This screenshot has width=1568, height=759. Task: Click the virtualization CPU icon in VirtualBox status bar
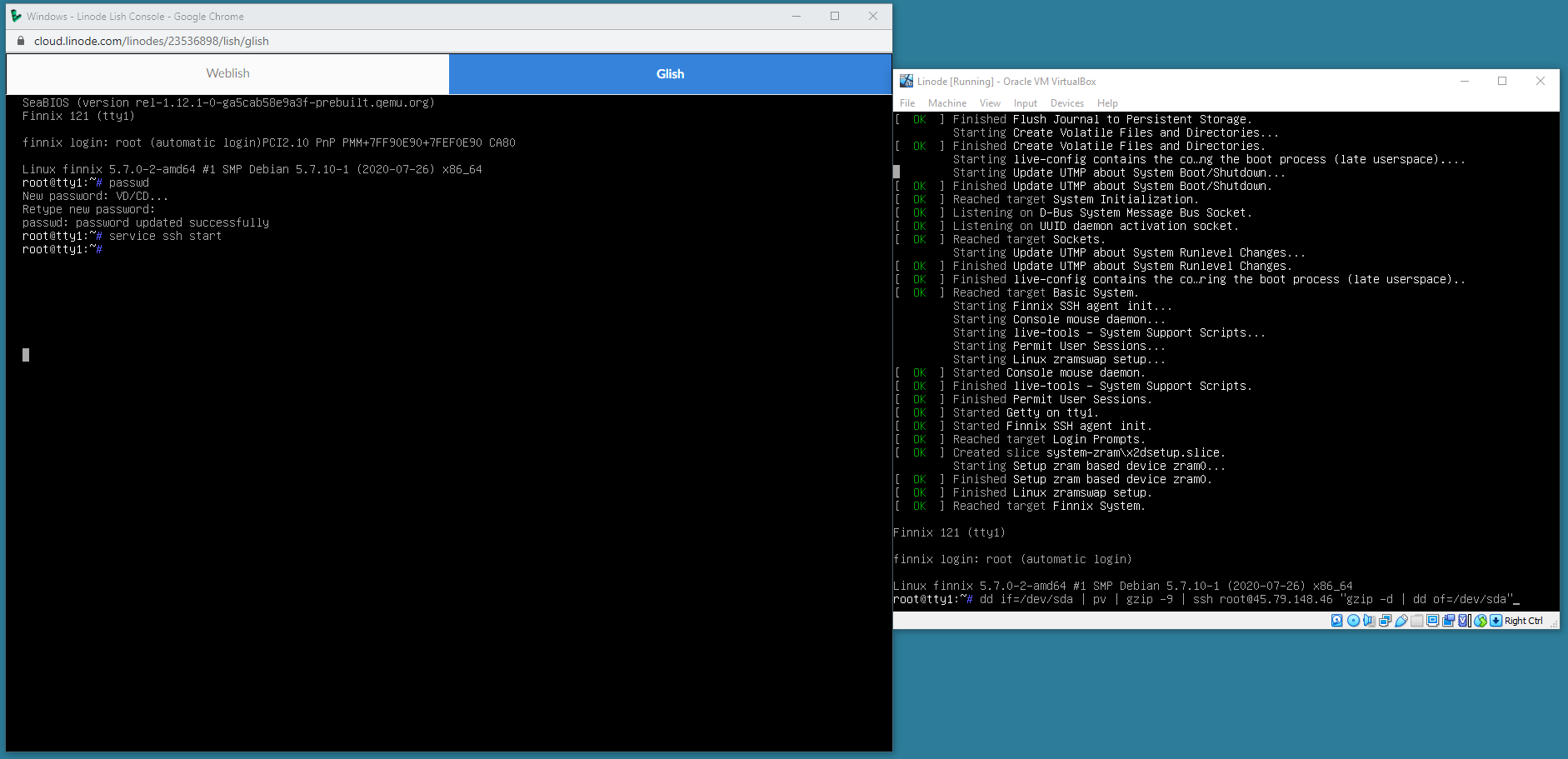tap(1464, 620)
